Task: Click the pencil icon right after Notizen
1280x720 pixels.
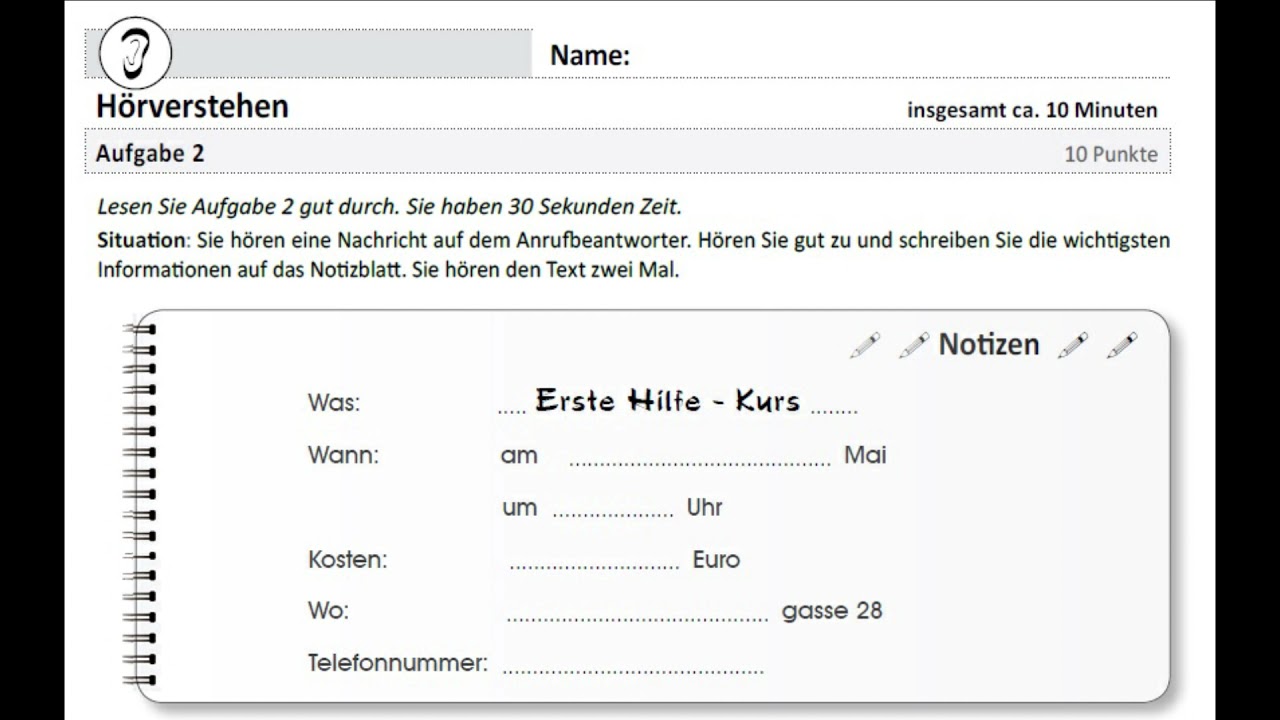Action: tap(1073, 345)
